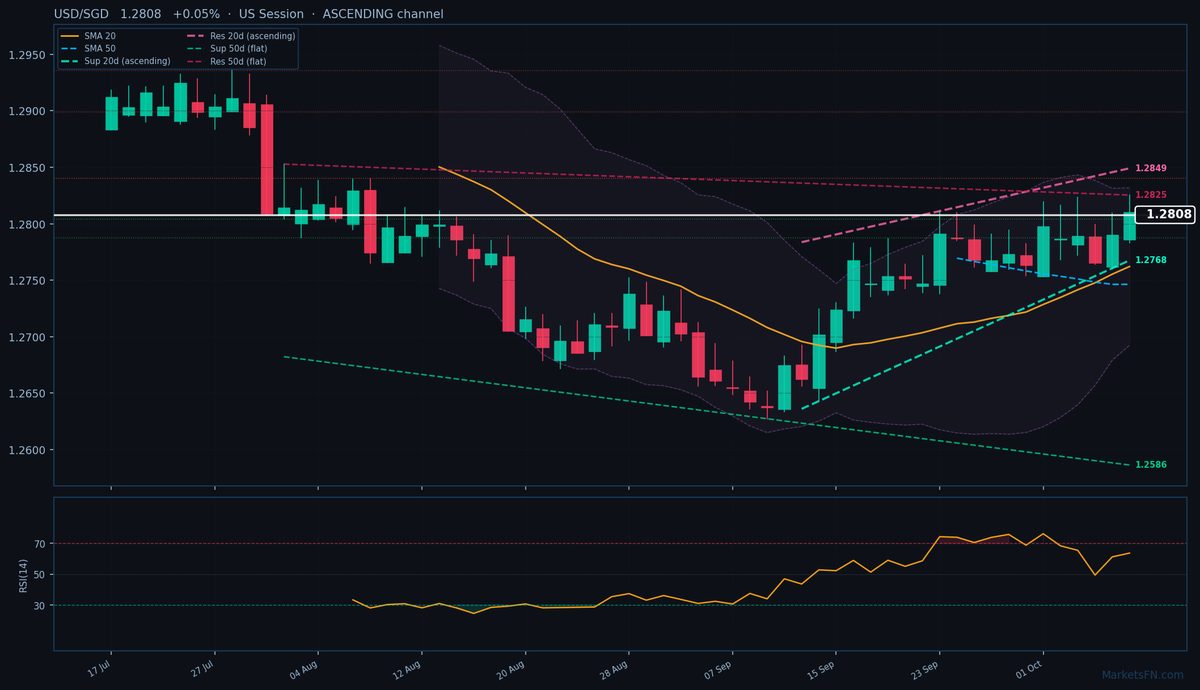
Task: Click the 20 Aug date label
Action: pyautogui.click(x=512, y=668)
